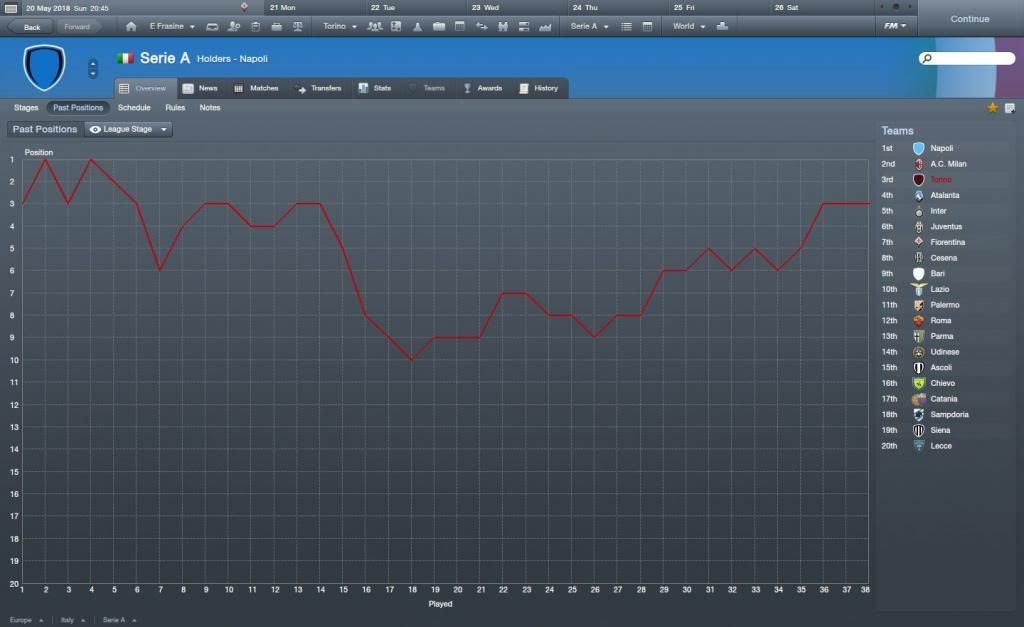Switch to the Matches tab
This screenshot has width=1024, height=627.
(x=256, y=88)
